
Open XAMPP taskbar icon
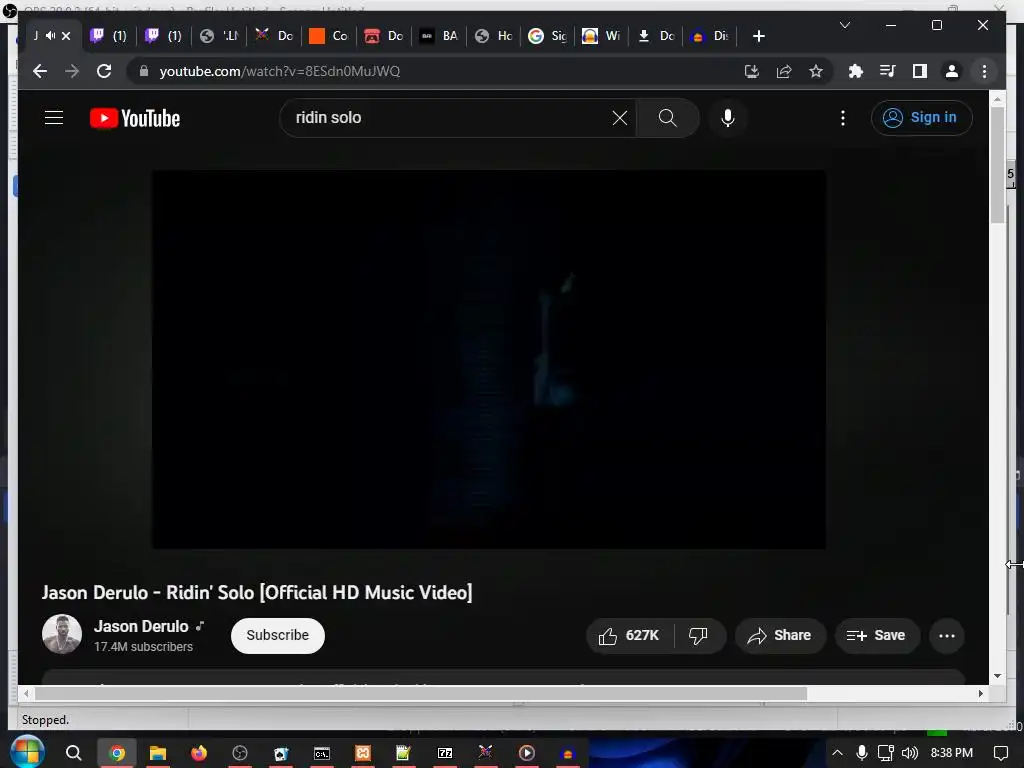coord(362,753)
